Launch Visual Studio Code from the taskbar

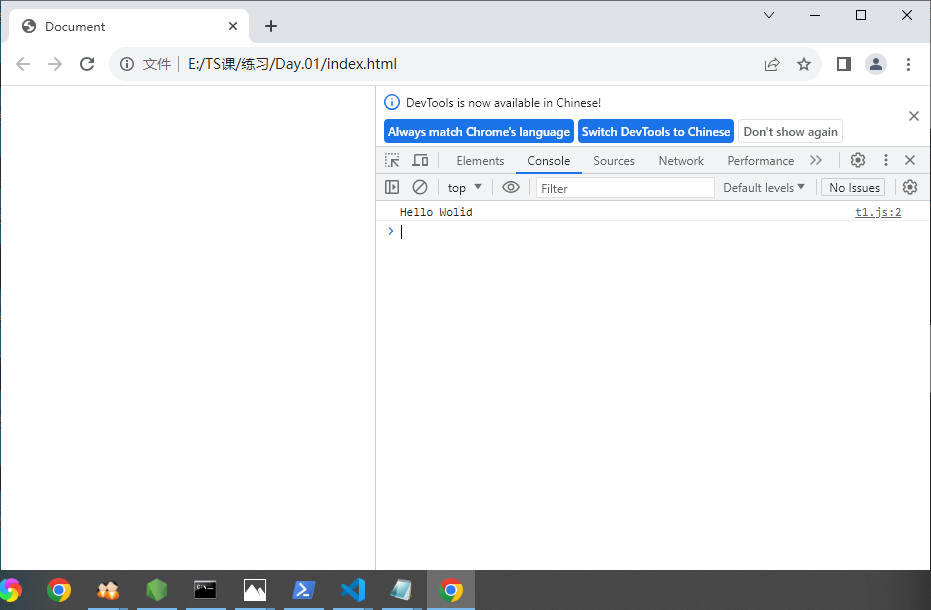pos(352,590)
